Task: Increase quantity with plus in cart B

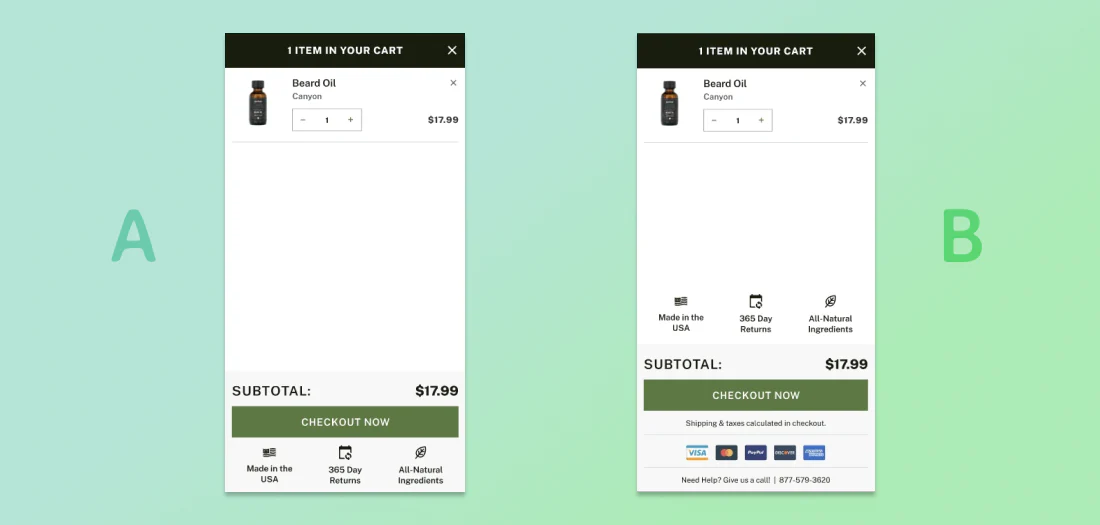Action: click(761, 121)
